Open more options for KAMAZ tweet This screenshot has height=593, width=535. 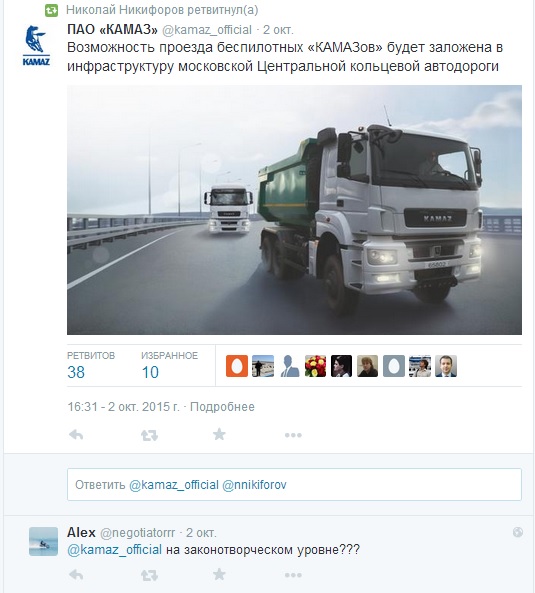[x=293, y=435]
